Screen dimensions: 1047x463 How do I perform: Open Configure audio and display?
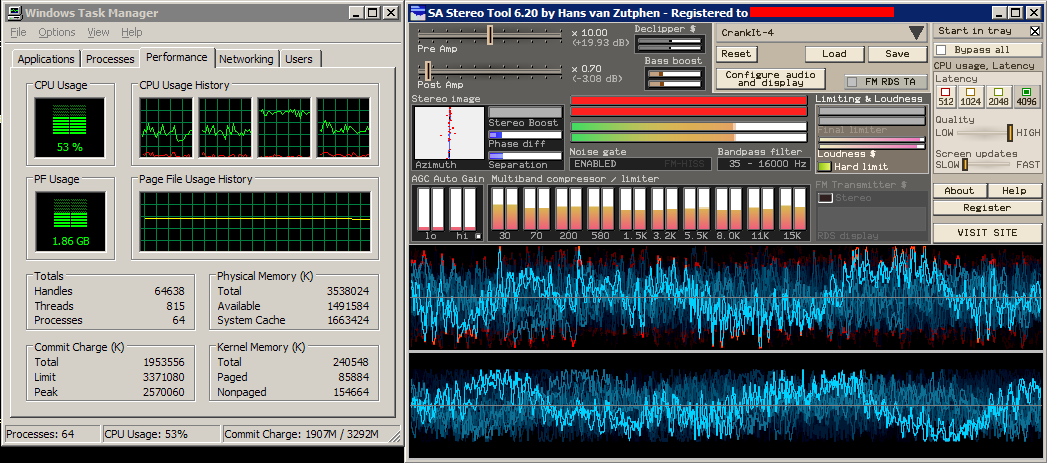pos(771,79)
